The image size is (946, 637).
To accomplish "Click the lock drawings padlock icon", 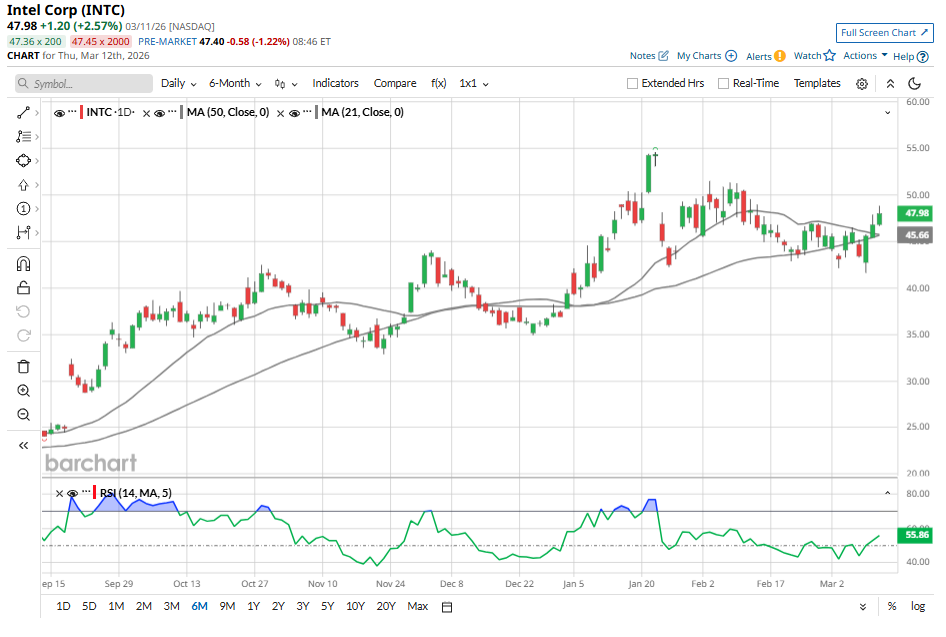I will tap(24, 288).
